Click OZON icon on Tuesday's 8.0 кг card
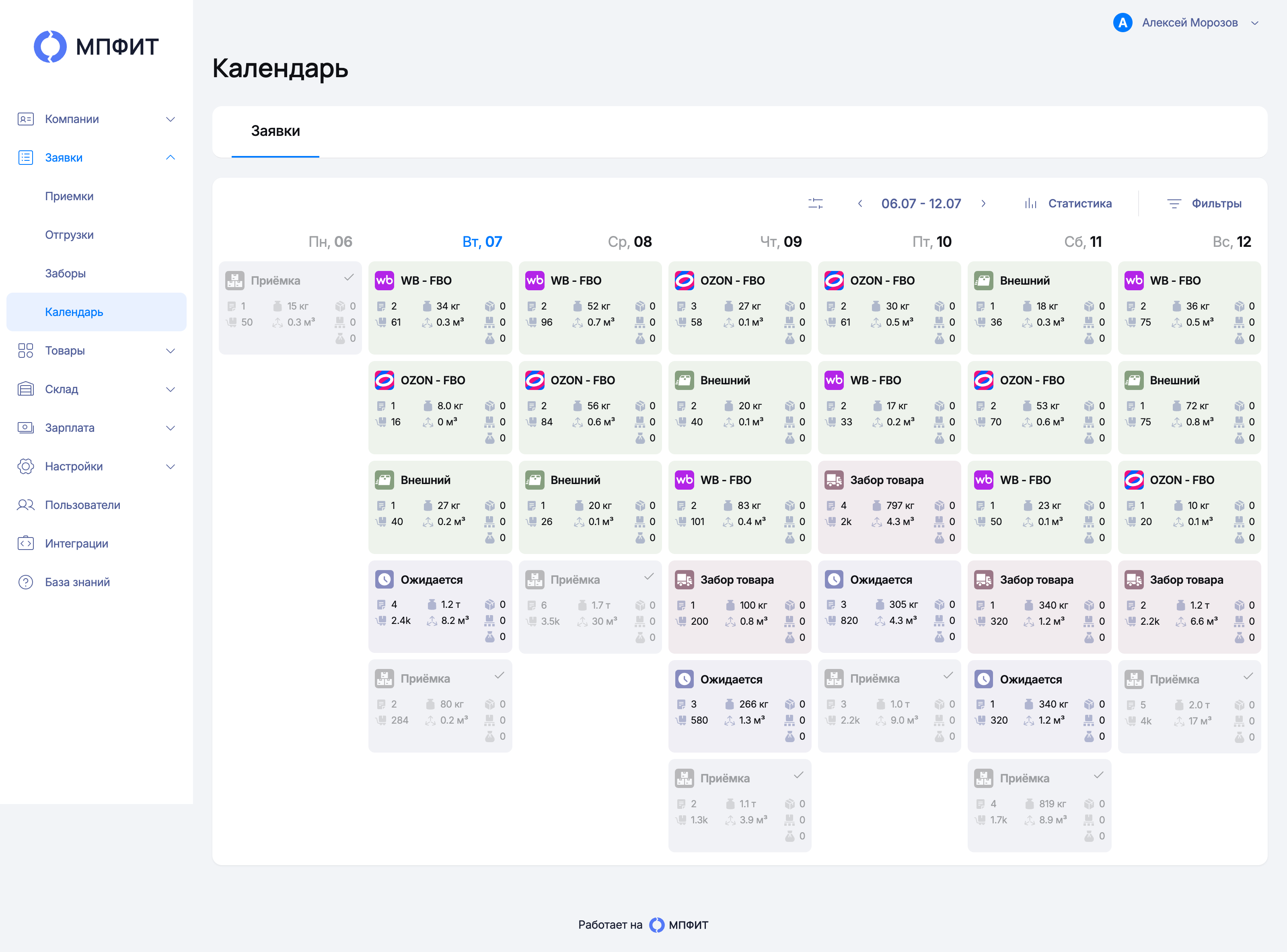1287x952 pixels. click(384, 380)
